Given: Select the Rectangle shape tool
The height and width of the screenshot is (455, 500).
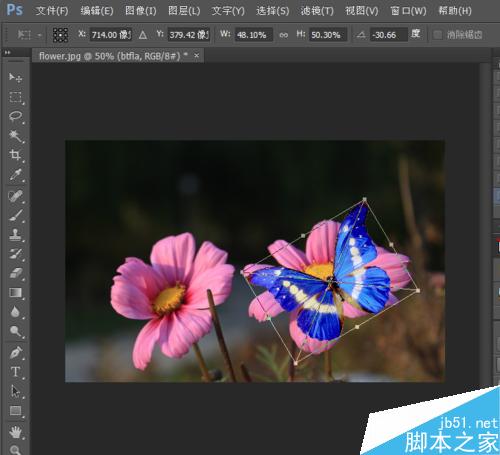Looking at the screenshot, I should point(15,410).
